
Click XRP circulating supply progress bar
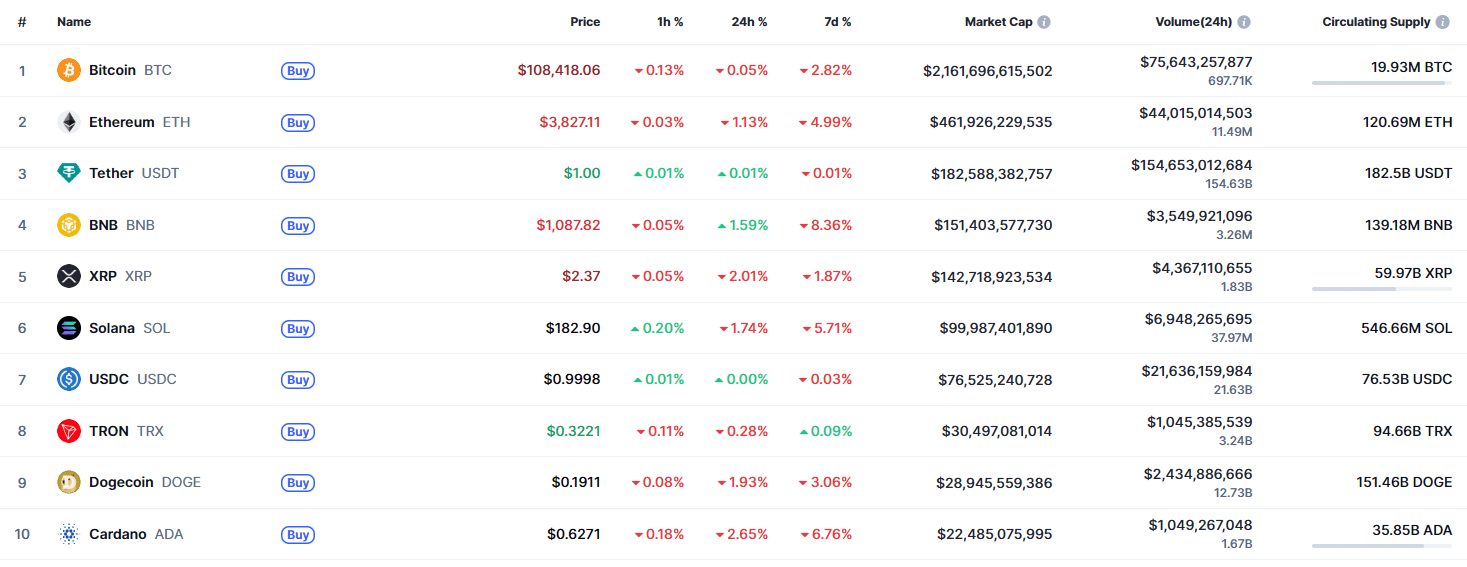pos(1382,289)
